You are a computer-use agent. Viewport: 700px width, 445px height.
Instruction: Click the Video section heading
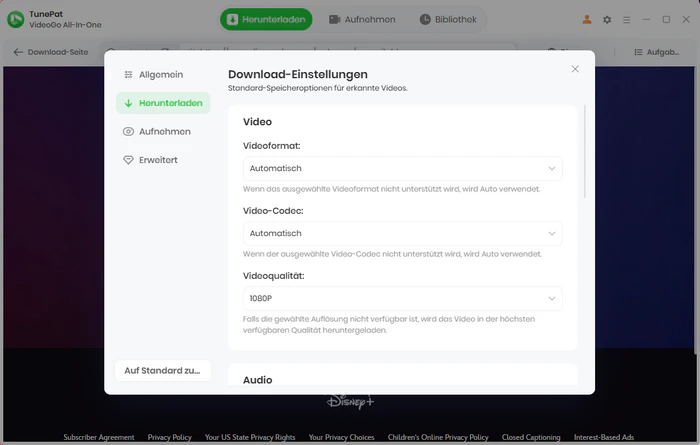pyautogui.click(x=257, y=122)
